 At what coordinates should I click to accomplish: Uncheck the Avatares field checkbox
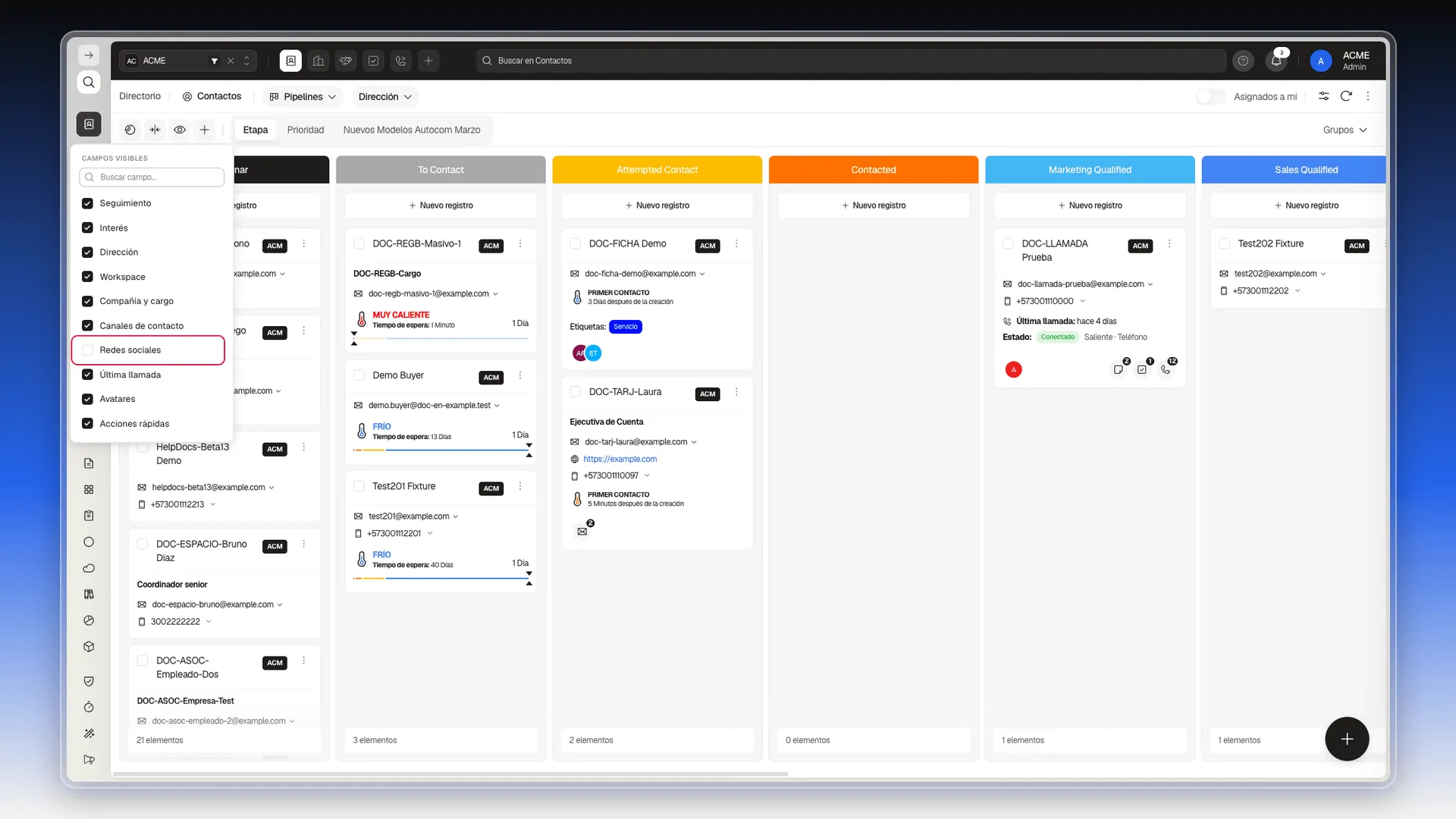click(x=87, y=399)
